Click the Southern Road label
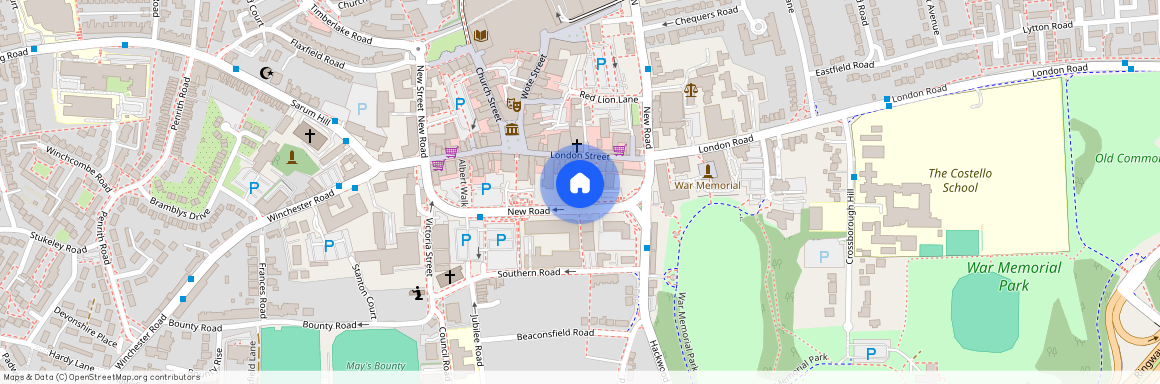Screen dimensions: 1160x384 (x=529, y=273)
